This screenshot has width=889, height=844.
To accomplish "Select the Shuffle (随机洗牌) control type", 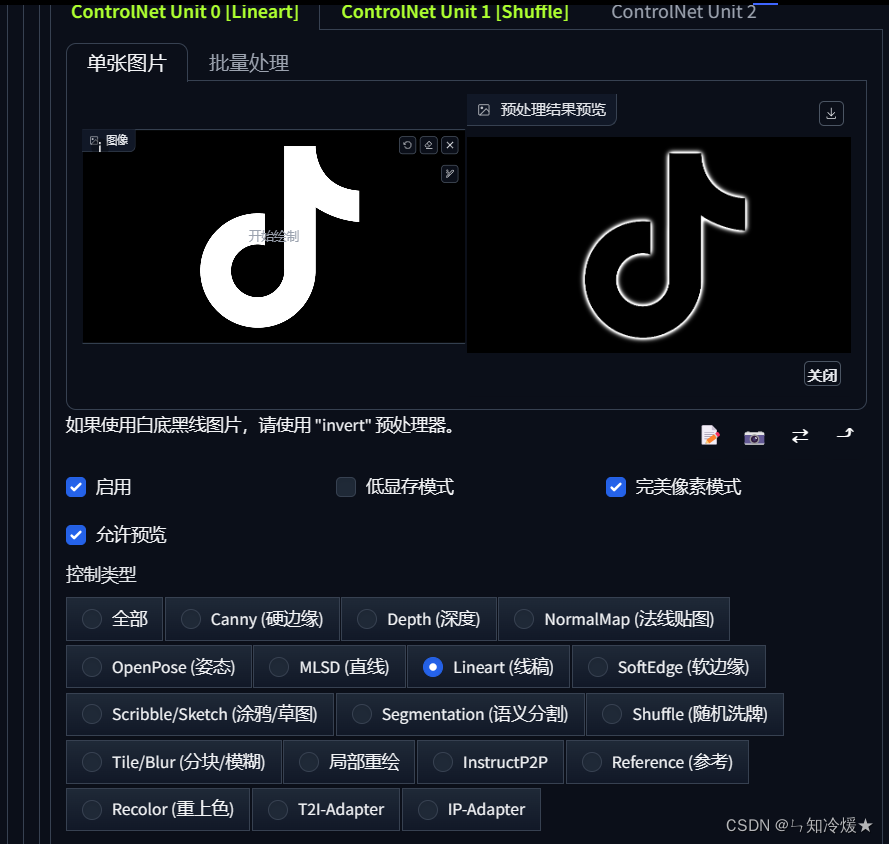I will [685, 714].
